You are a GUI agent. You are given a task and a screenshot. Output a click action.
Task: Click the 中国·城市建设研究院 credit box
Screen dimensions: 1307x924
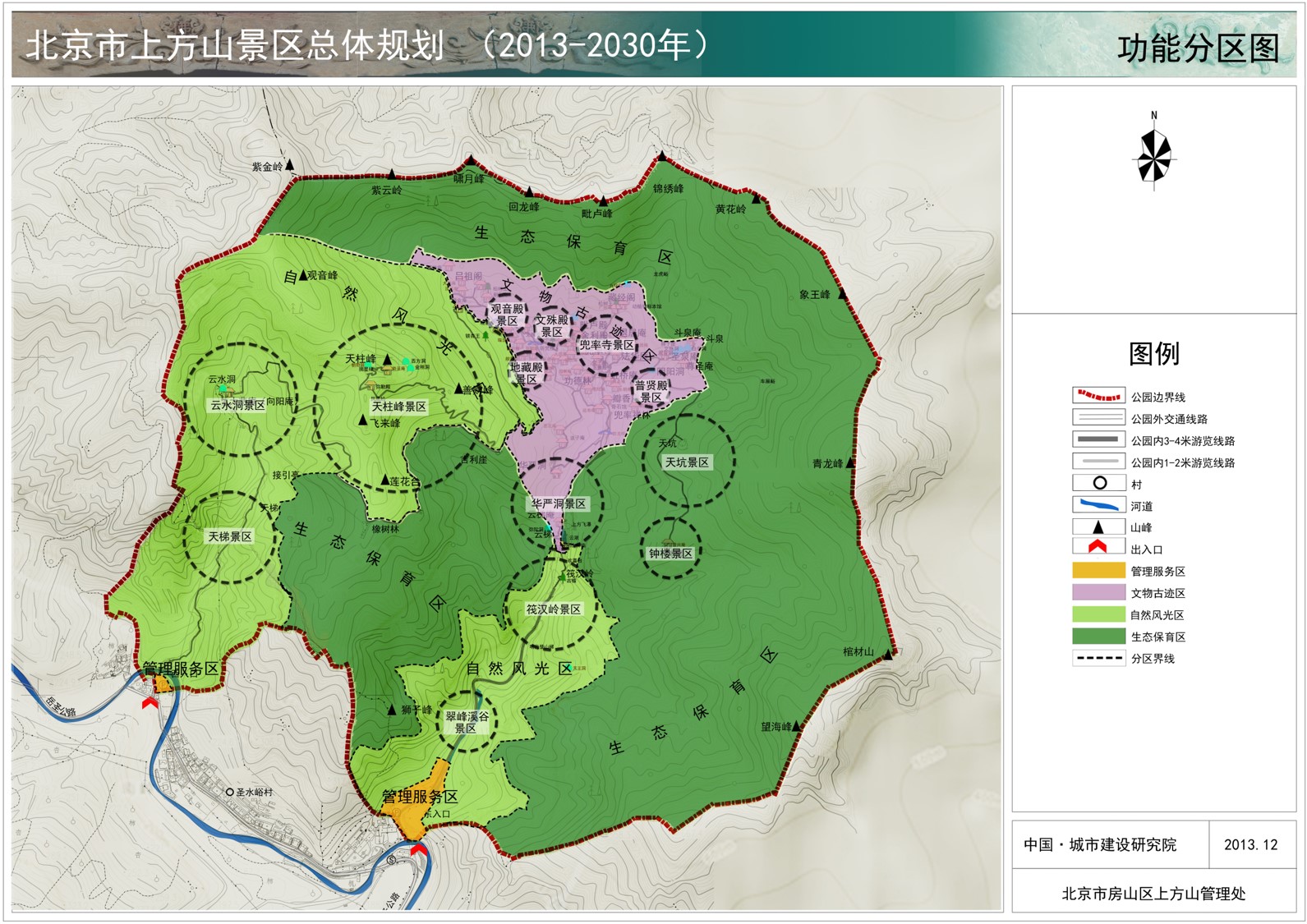point(1100,844)
